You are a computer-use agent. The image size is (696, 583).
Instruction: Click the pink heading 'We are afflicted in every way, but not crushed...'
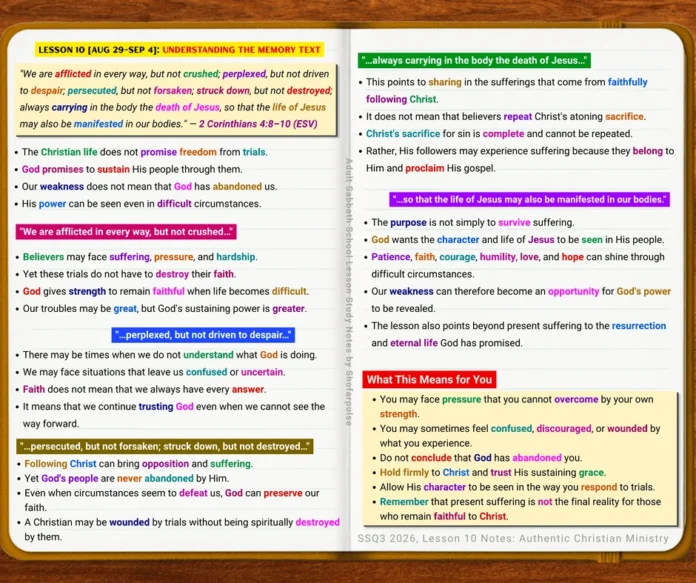pos(126,232)
